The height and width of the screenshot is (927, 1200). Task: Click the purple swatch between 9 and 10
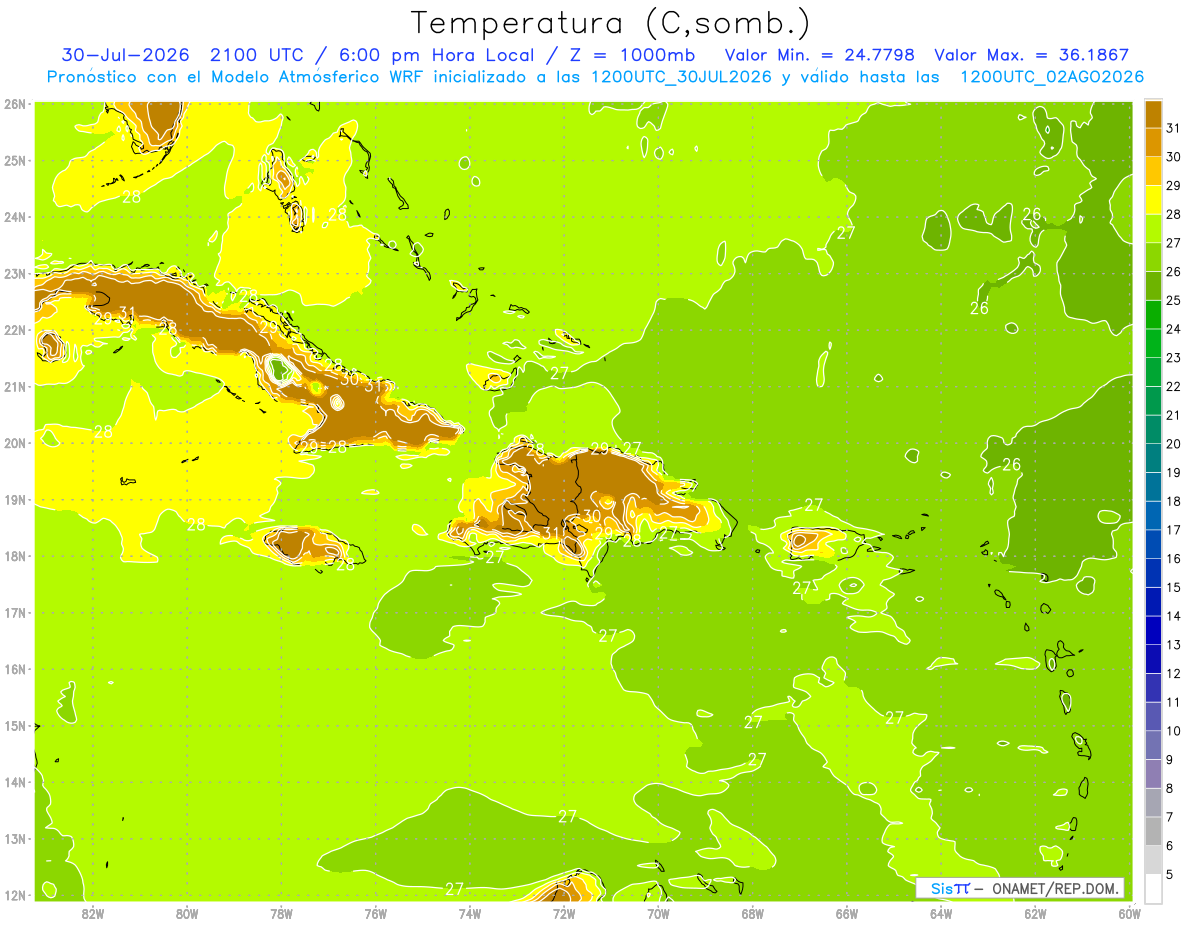(x=1153, y=745)
